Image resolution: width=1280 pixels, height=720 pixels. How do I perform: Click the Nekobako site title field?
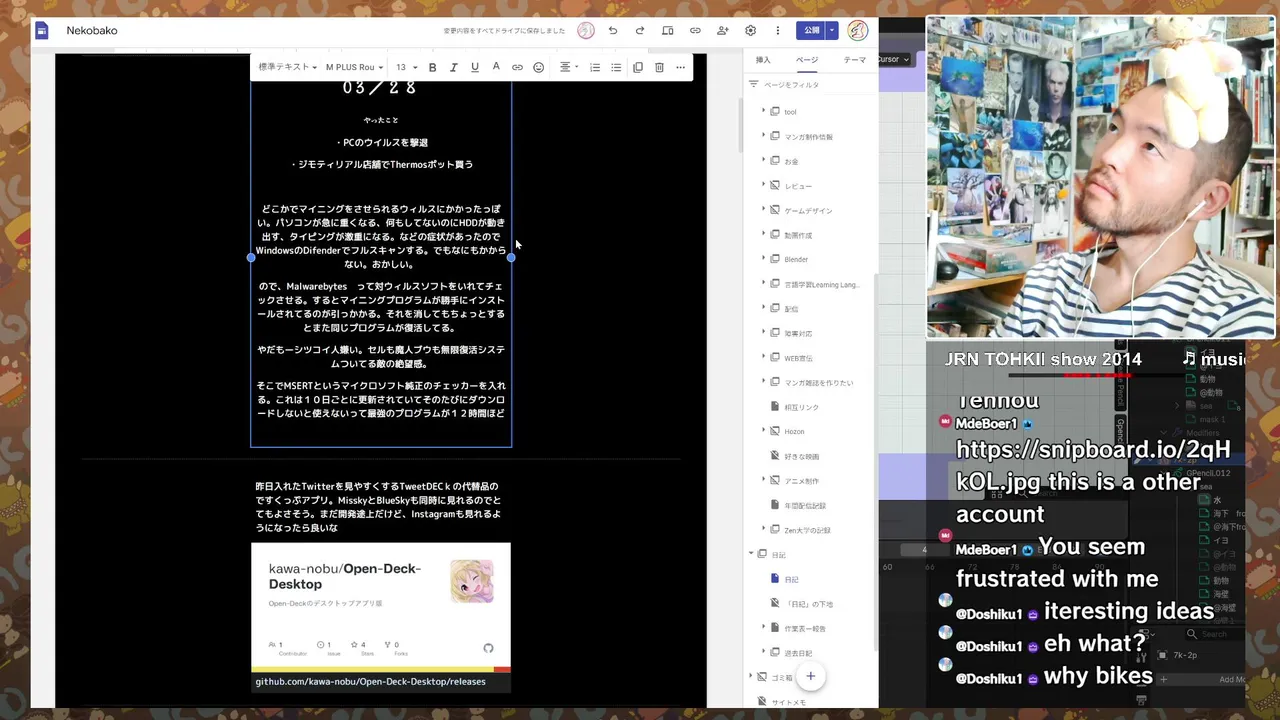(x=92, y=30)
